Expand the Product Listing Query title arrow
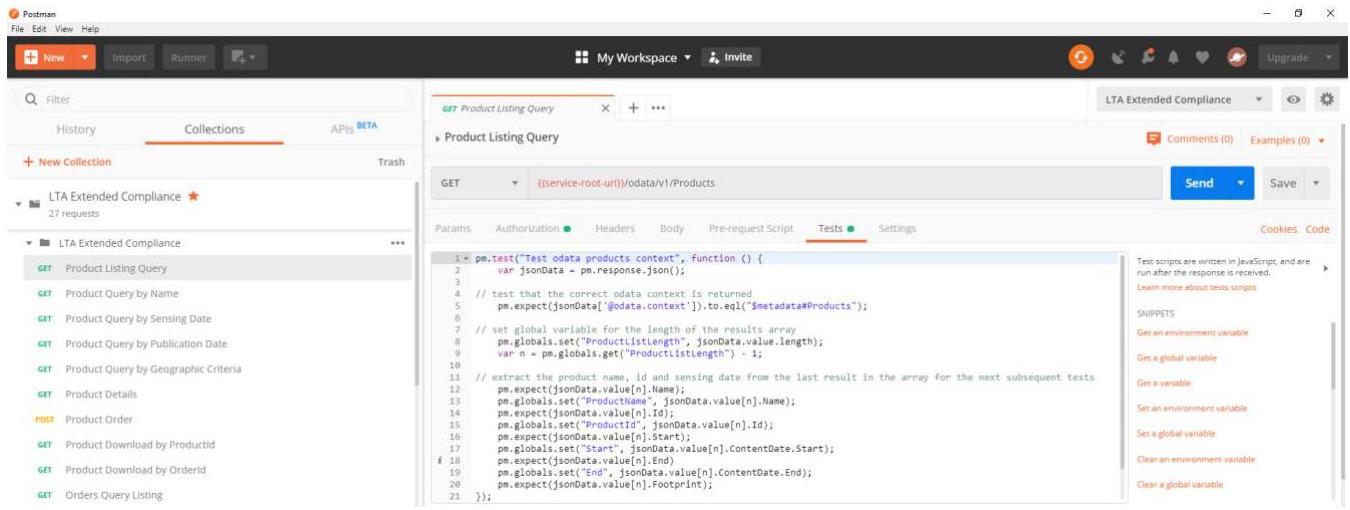Image resolution: width=1350 pixels, height=510 pixels. click(x=438, y=138)
